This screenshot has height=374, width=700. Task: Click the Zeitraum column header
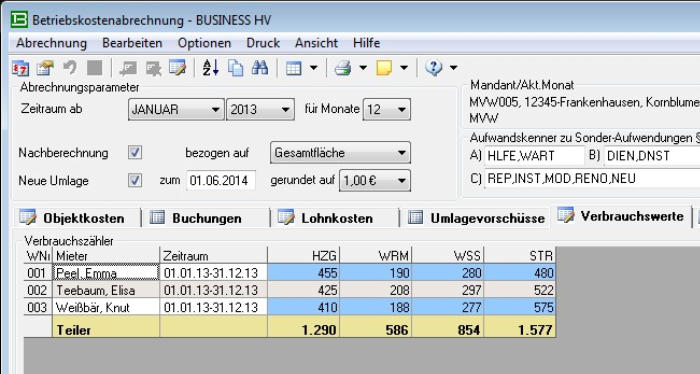(213, 256)
